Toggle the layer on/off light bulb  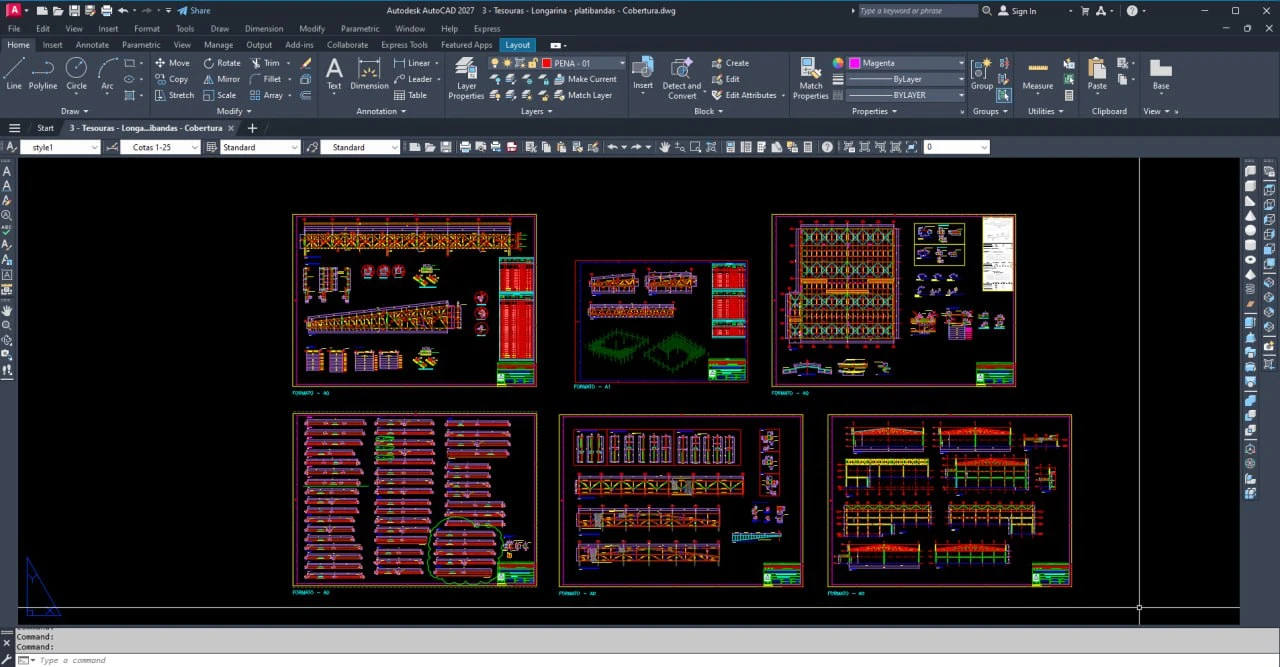click(x=494, y=63)
